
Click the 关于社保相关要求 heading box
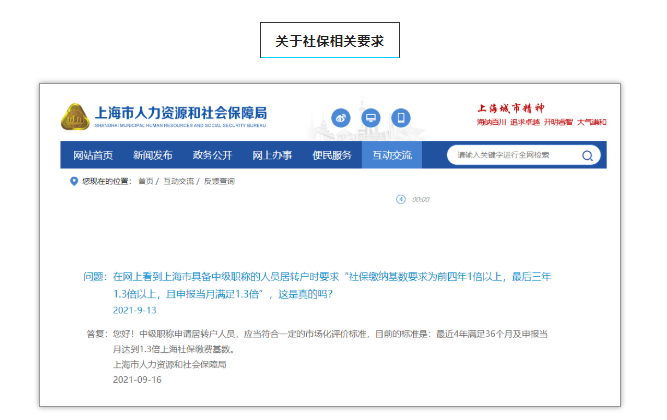pyautogui.click(x=330, y=40)
